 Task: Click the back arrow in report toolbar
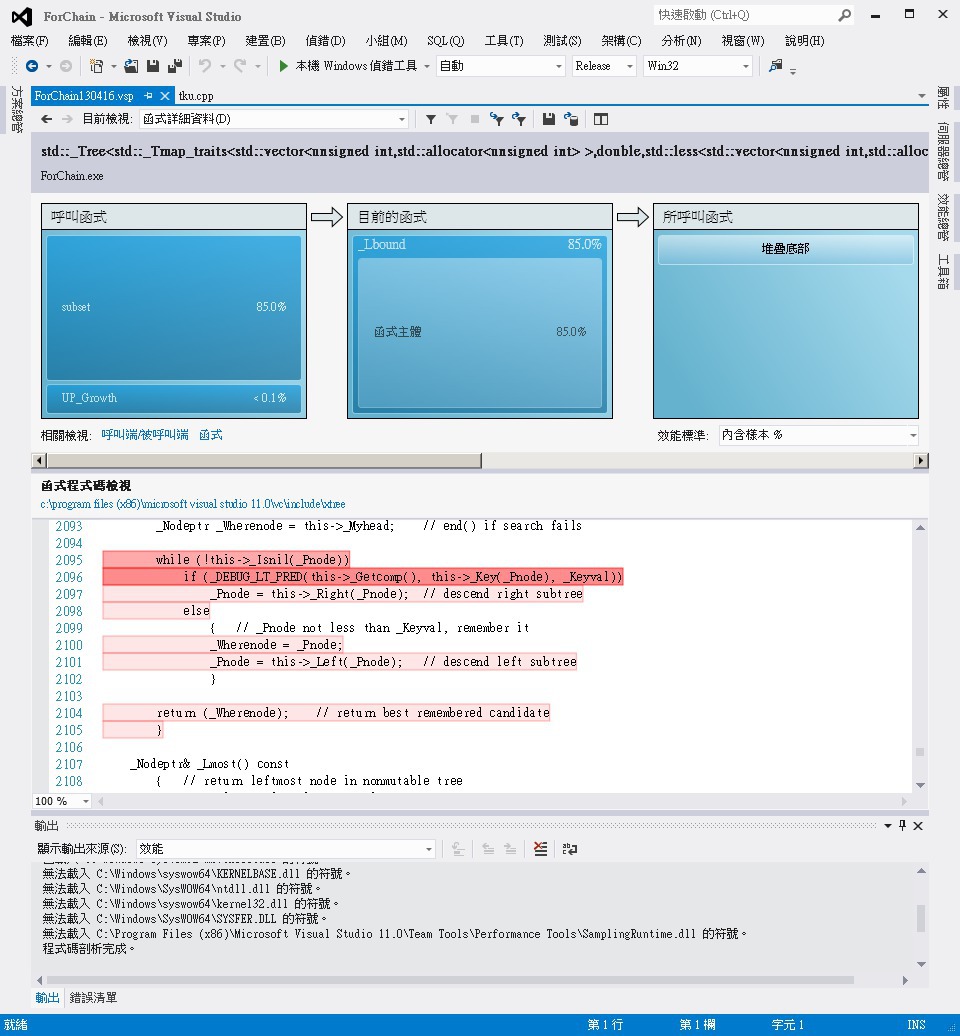point(46,119)
